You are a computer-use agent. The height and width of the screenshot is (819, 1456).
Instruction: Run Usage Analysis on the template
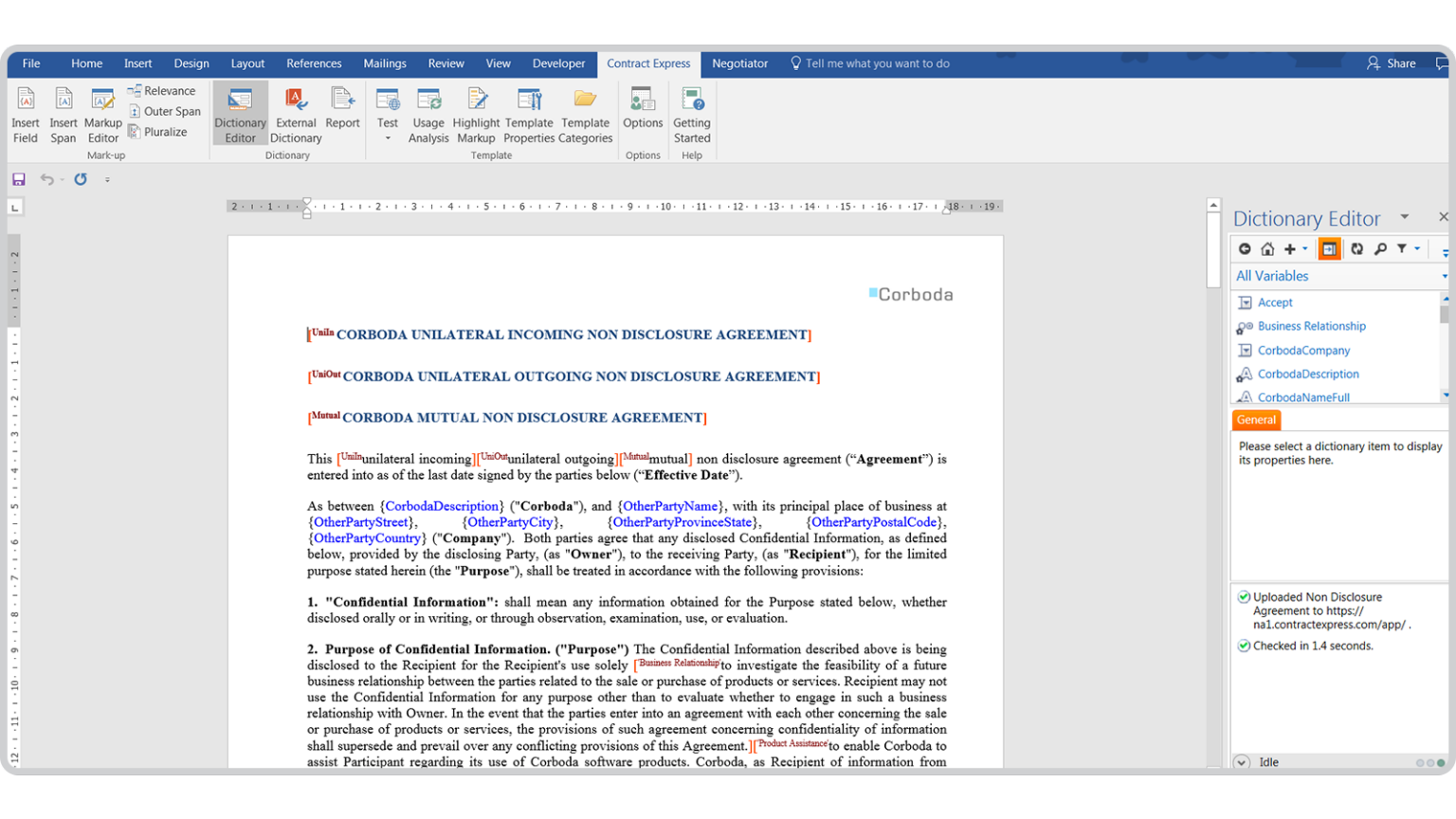428,115
